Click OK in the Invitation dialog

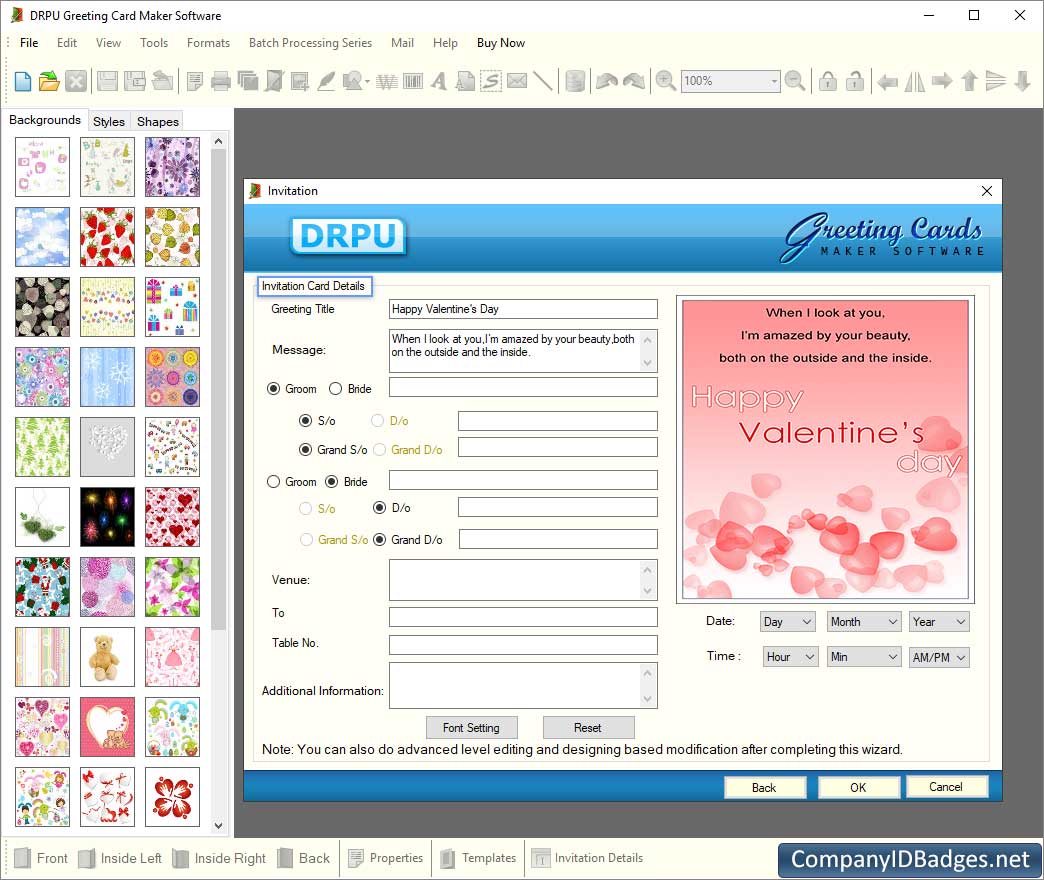point(858,787)
